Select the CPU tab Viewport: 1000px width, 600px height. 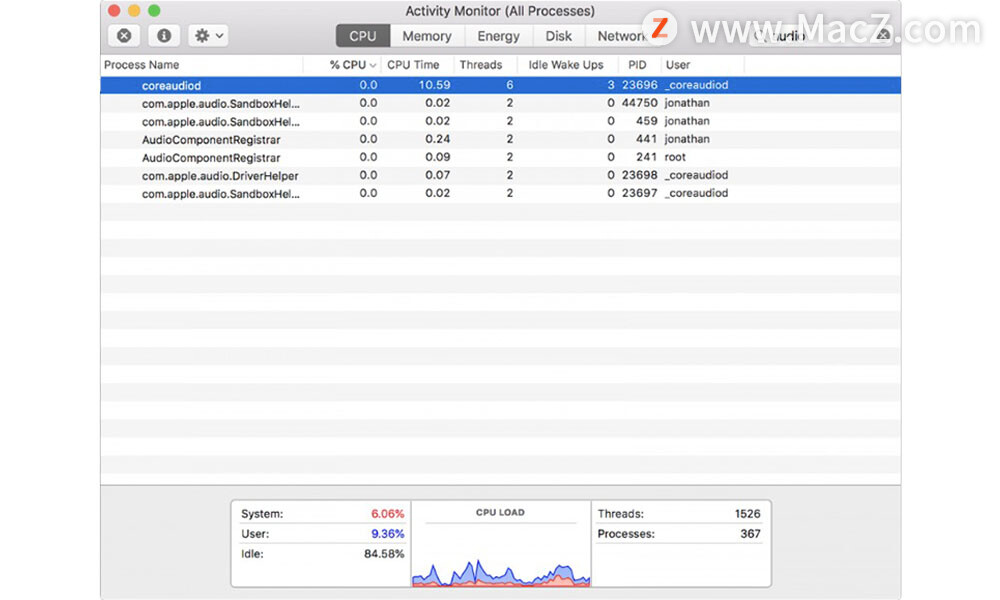tap(363, 36)
